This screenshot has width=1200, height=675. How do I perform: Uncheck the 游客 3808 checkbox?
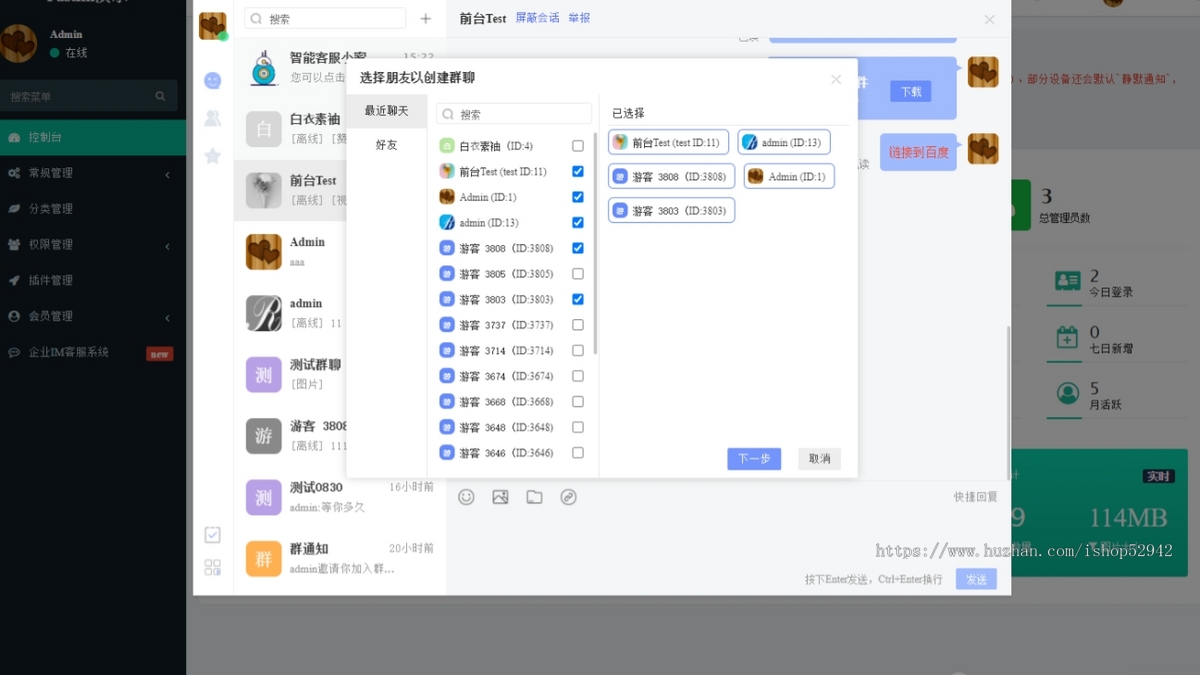(578, 248)
